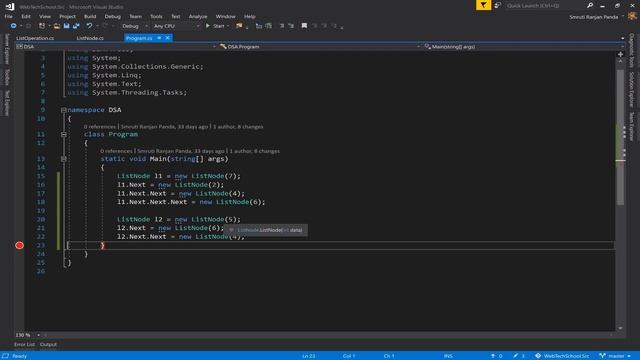Image resolution: width=640 pixels, height=360 pixels.
Task: Open the Window menu
Action: pos(225,17)
